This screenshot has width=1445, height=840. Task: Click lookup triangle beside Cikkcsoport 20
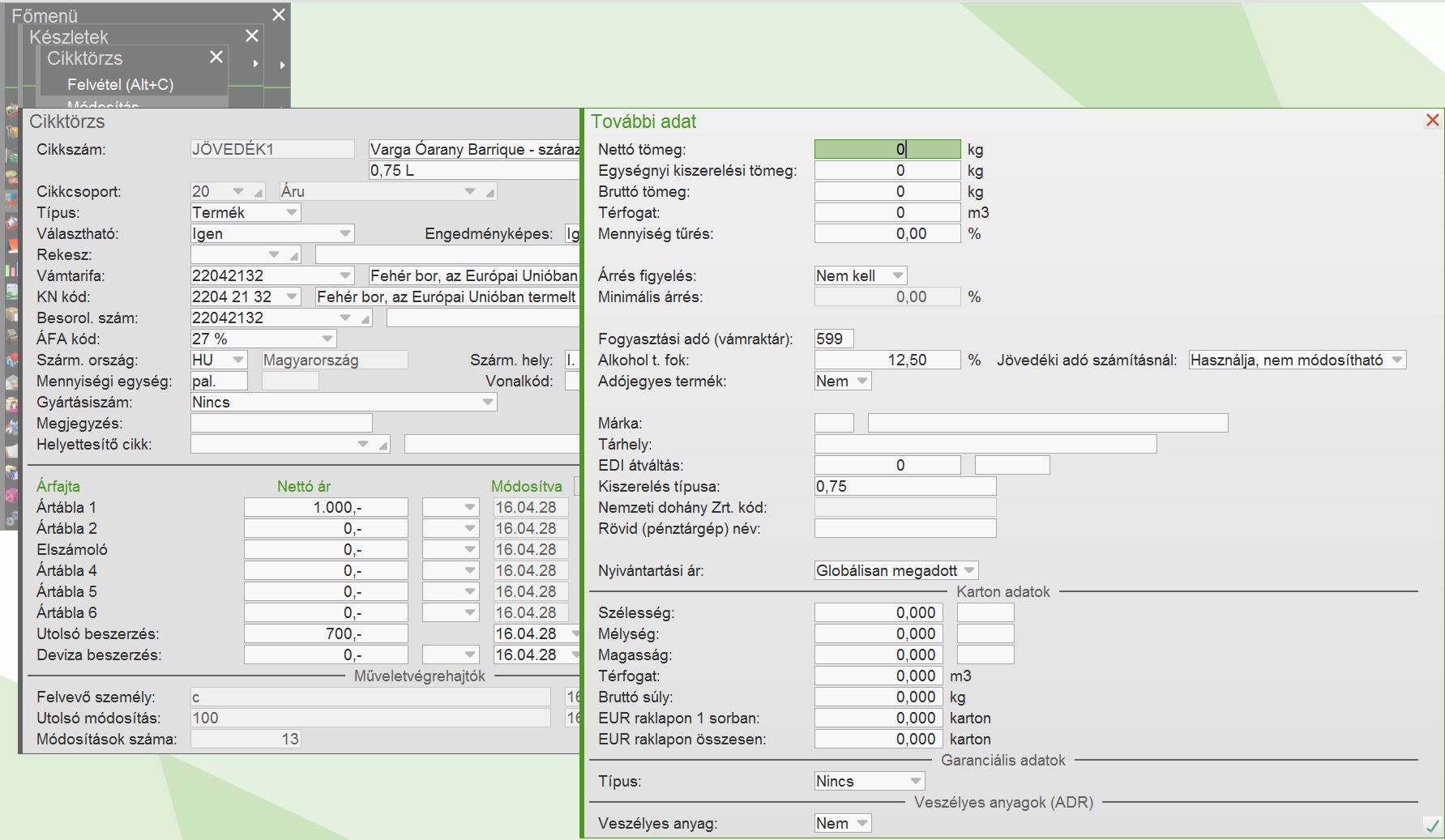pyautogui.click(x=259, y=193)
